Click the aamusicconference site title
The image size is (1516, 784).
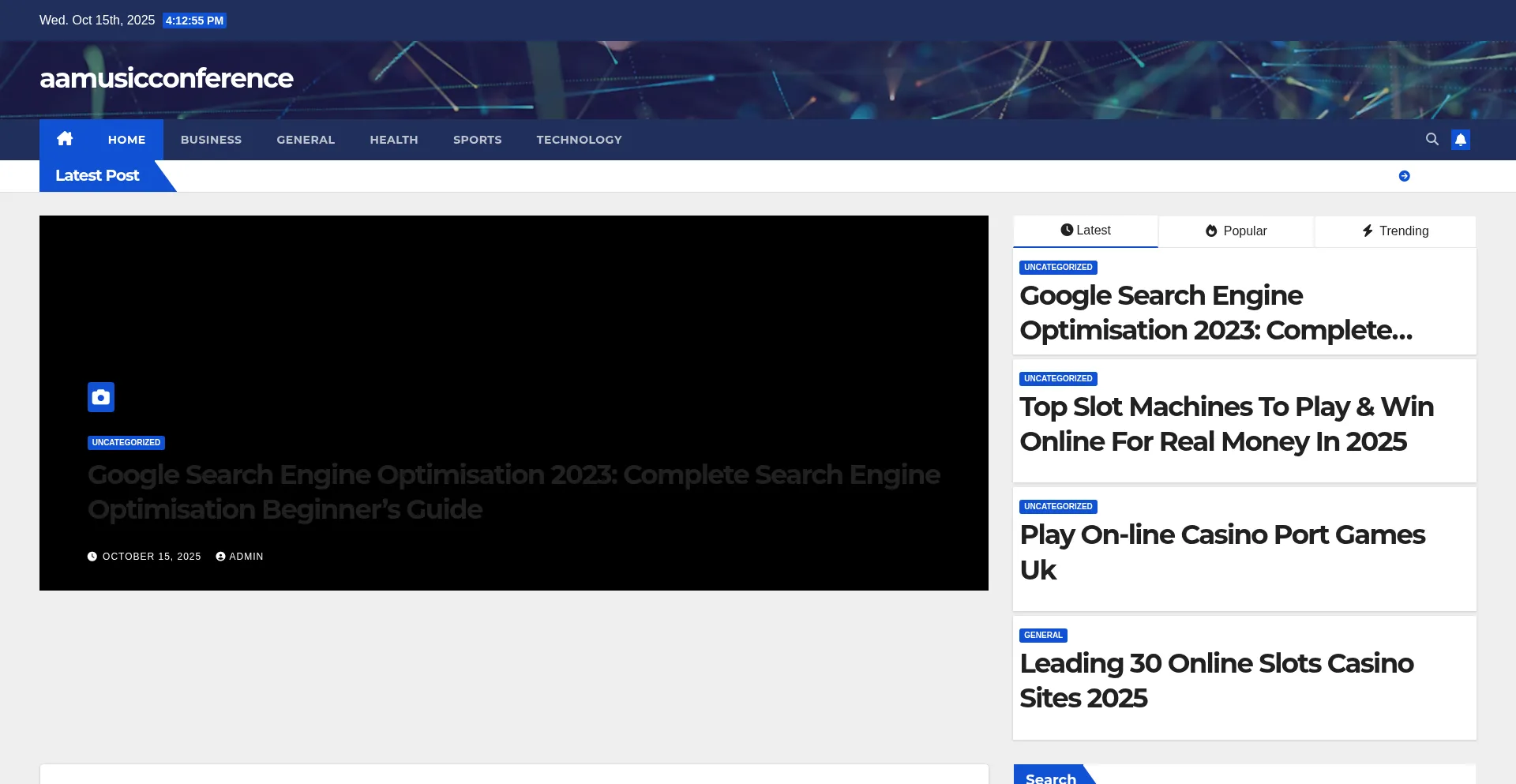(x=166, y=78)
